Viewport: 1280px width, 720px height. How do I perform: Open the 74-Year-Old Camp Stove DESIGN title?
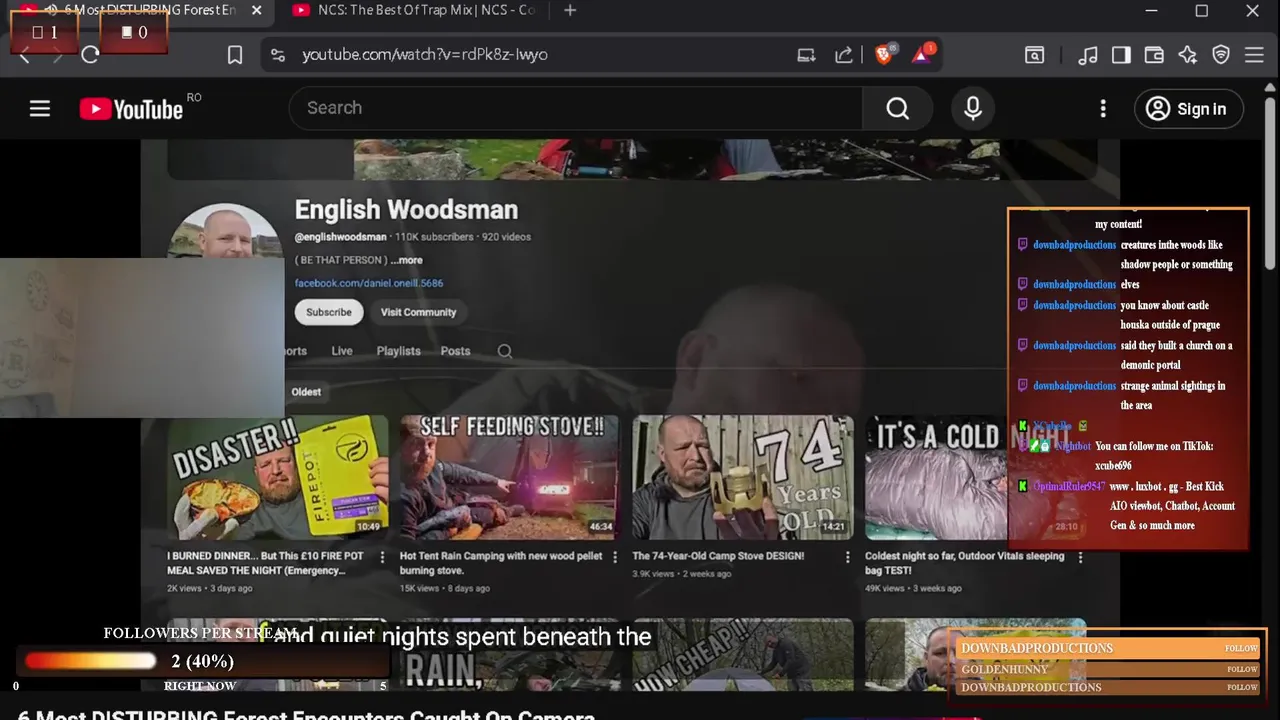pos(718,556)
